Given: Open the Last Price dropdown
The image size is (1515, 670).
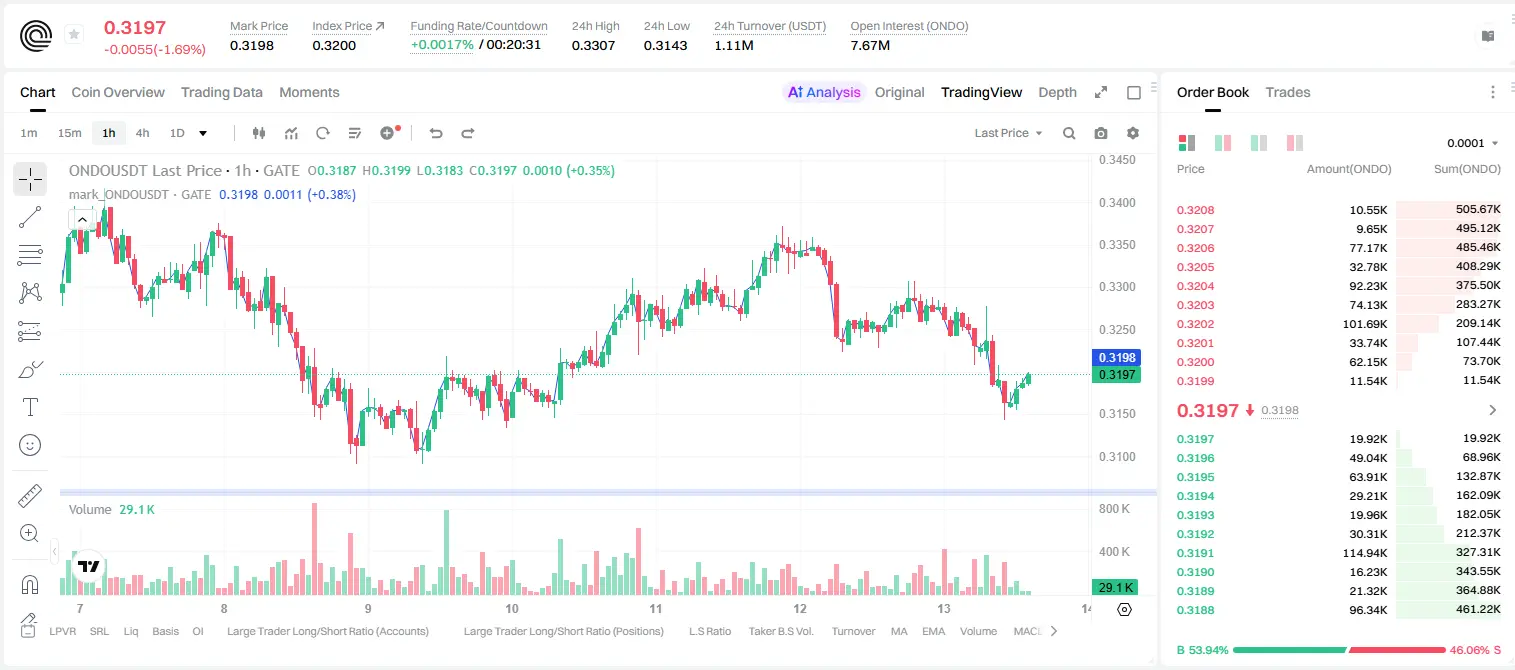Looking at the screenshot, I should tap(1008, 133).
